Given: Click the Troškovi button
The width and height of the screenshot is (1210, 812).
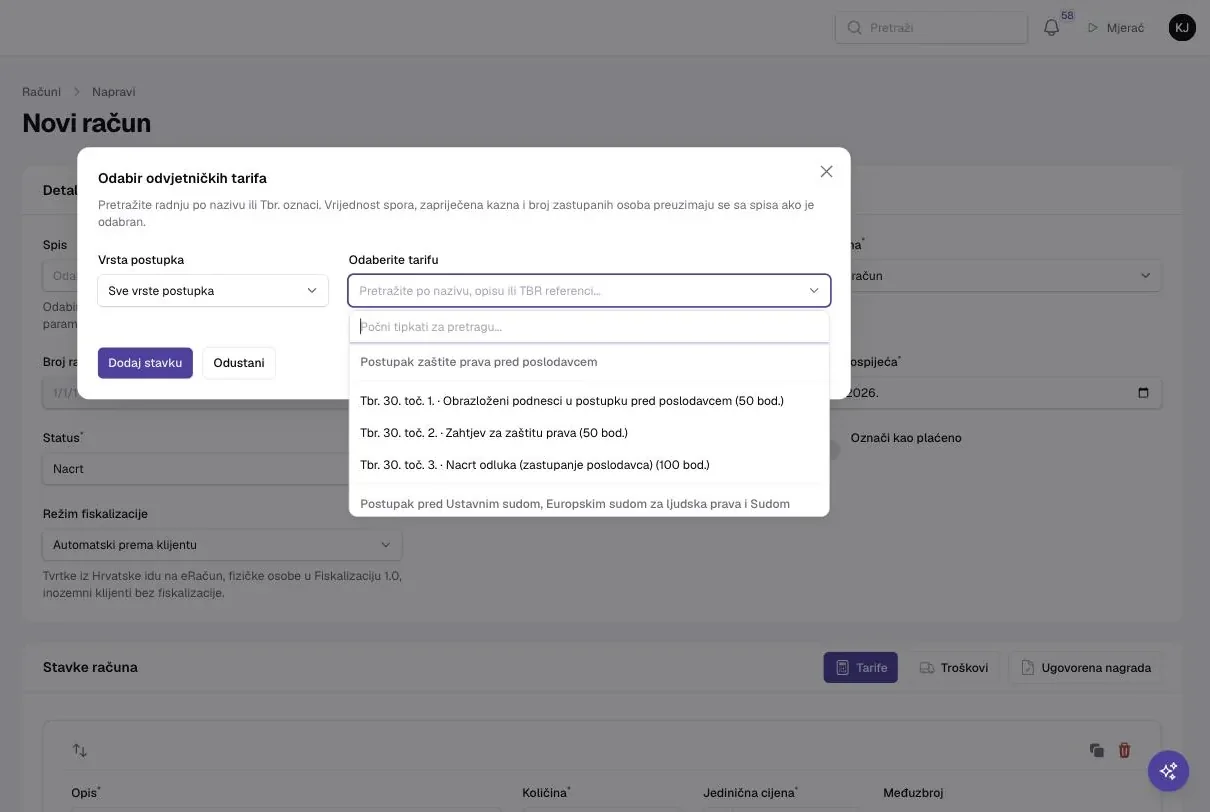Looking at the screenshot, I should point(953,668).
